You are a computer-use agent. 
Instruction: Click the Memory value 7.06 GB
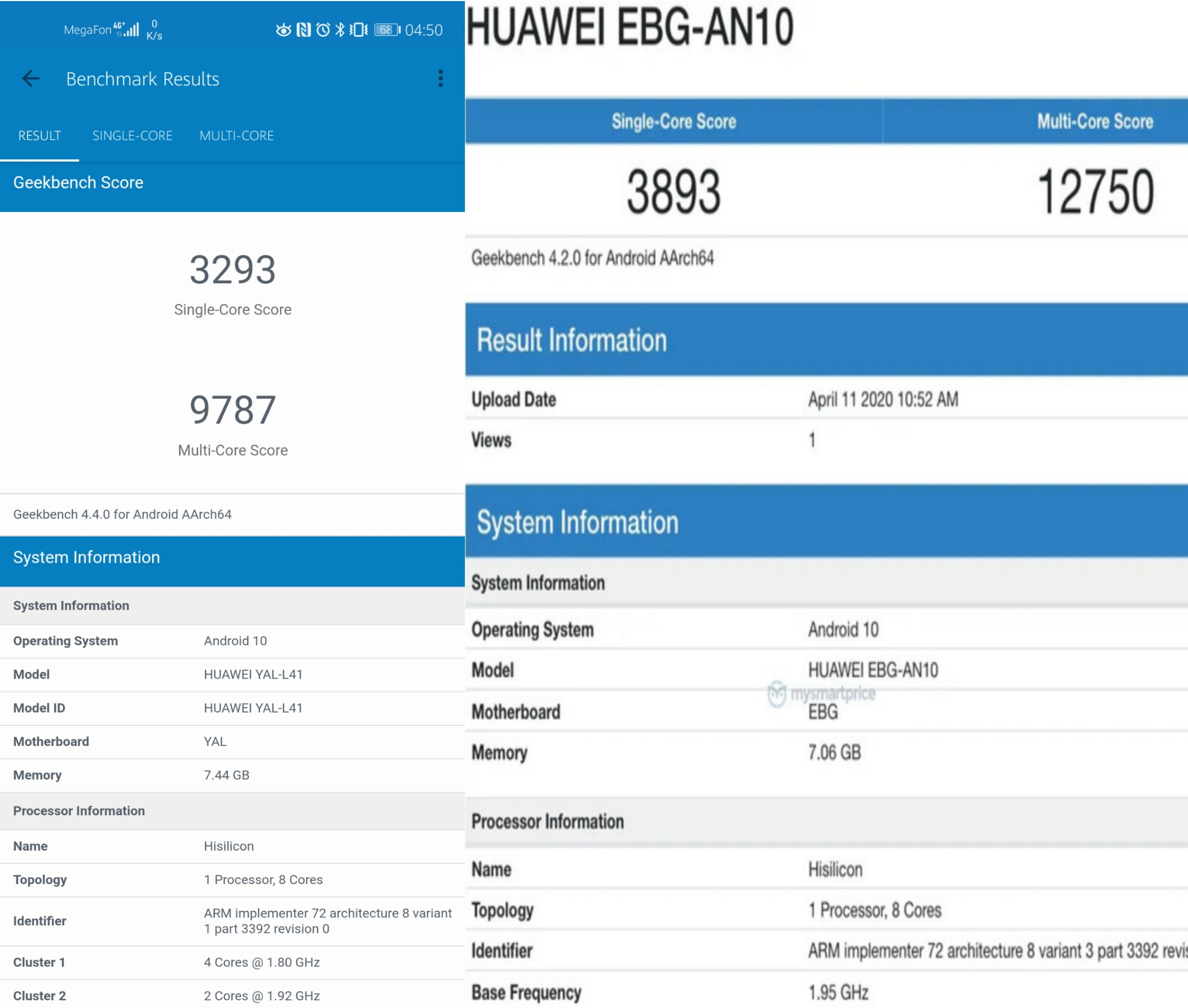point(835,752)
